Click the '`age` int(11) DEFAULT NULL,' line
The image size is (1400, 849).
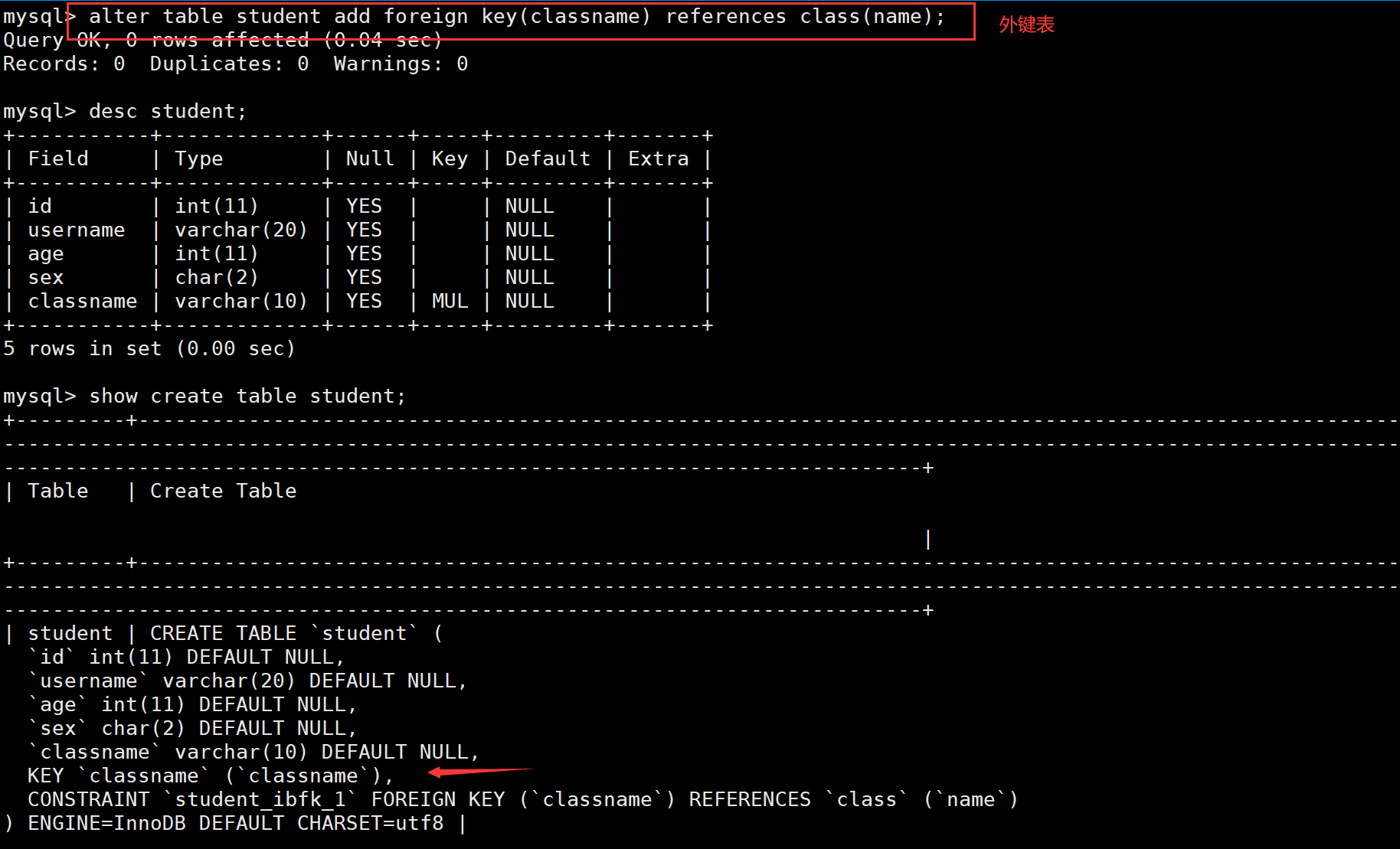coord(192,705)
